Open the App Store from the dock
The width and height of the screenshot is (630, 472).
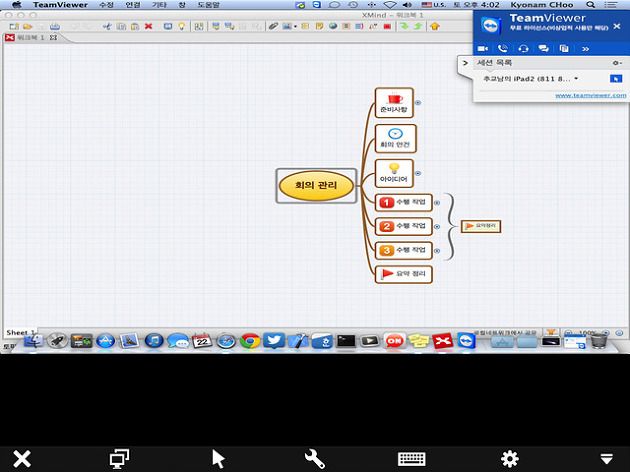105,341
